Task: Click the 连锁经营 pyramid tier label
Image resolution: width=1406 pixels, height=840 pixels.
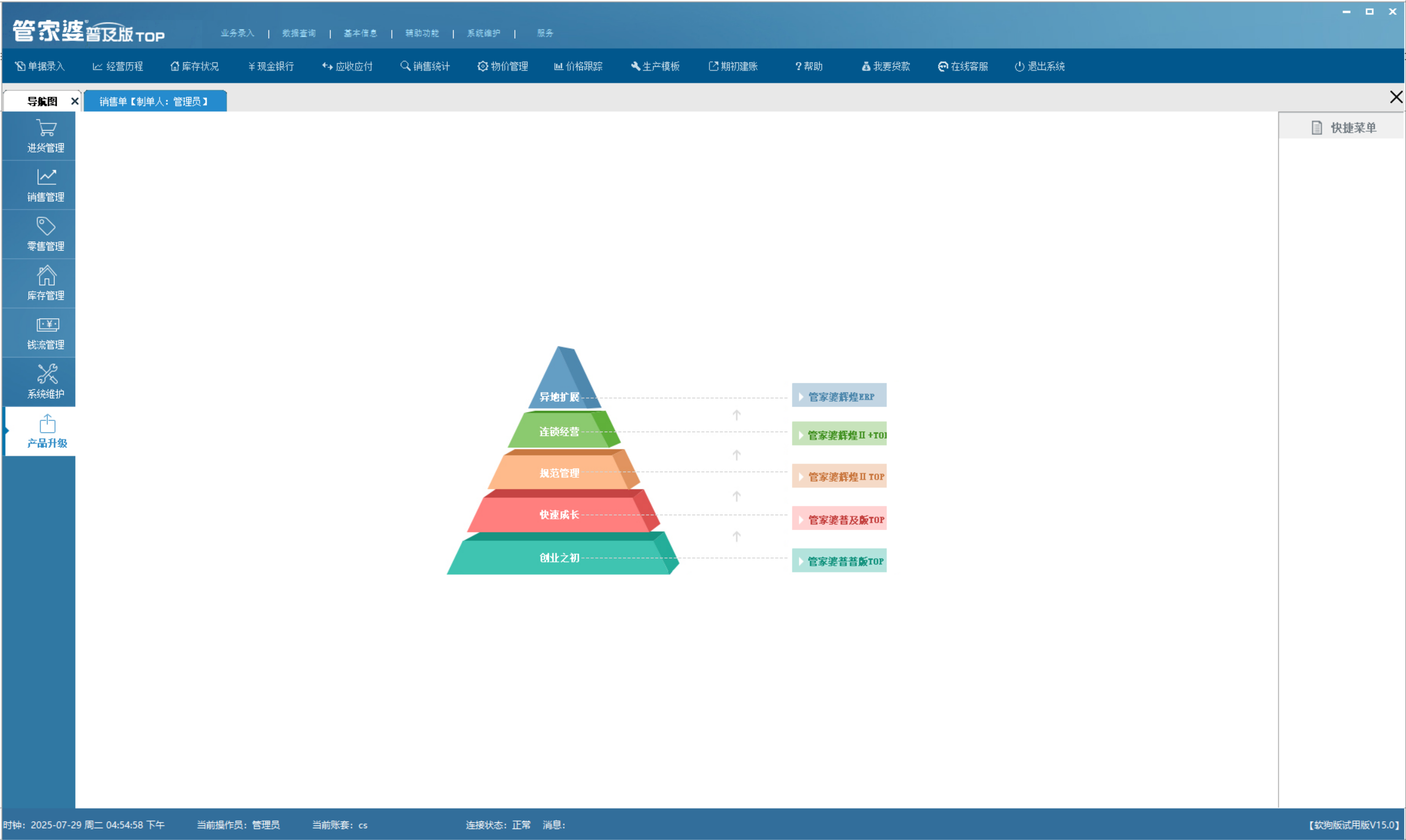Action: (x=559, y=432)
